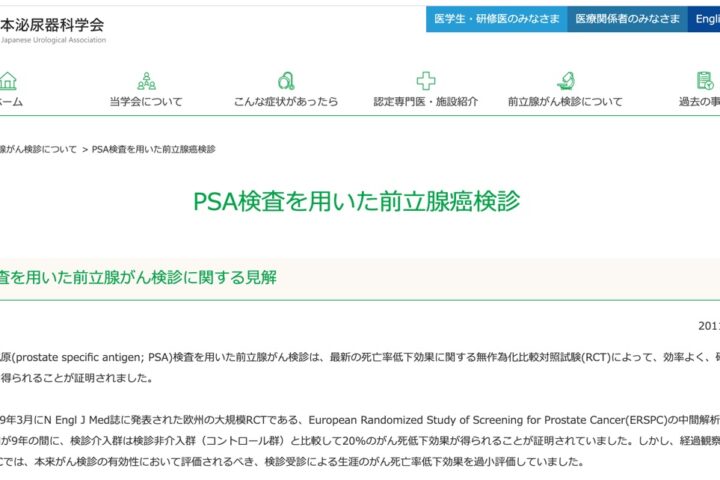Click breadcrumb text PSA検査を用いた前立腺癌検診
The width and height of the screenshot is (720, 480).
point(153,149)
